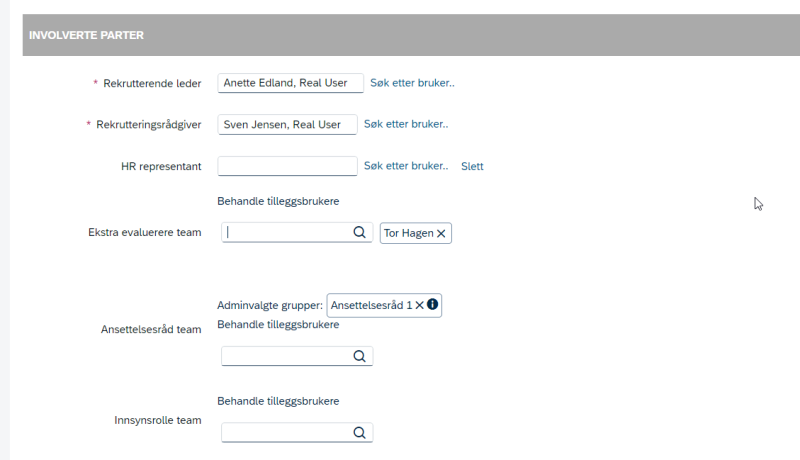The image size is (800, 460).
Task: Click the 'Innsynsrolle team' label
Action: [x=158, y=420]
